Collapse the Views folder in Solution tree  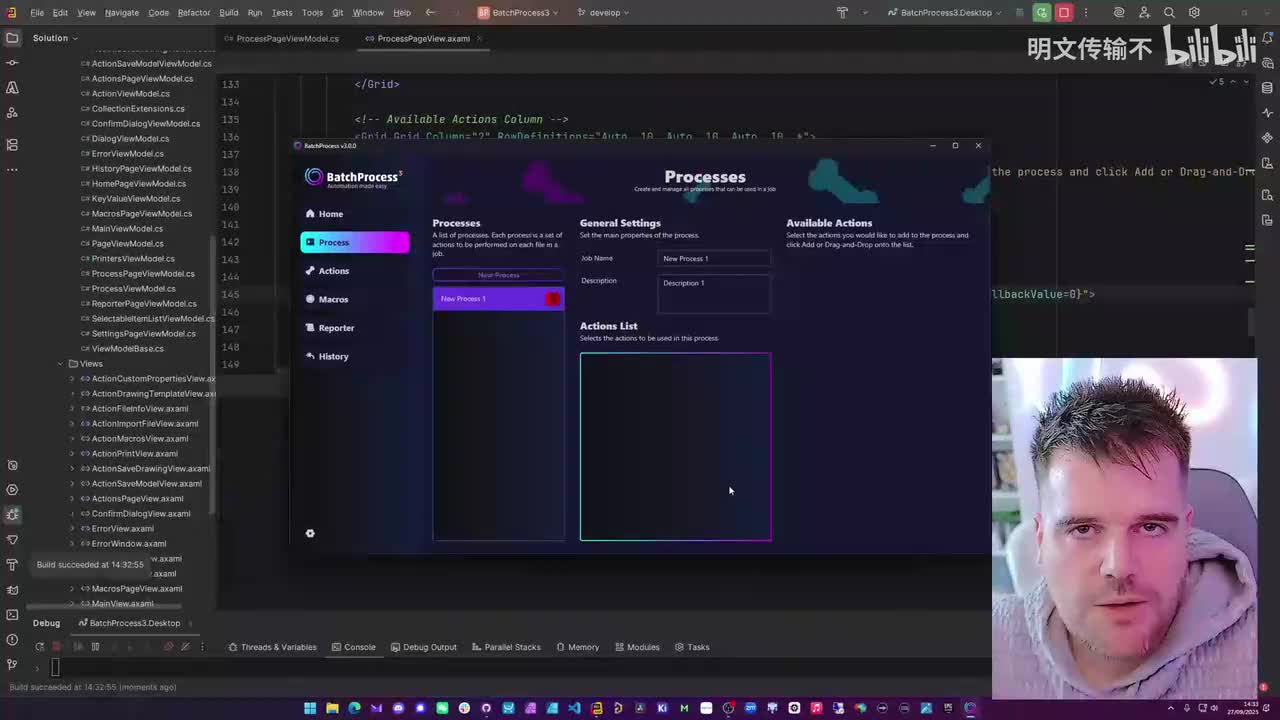[x=60, y=364]
